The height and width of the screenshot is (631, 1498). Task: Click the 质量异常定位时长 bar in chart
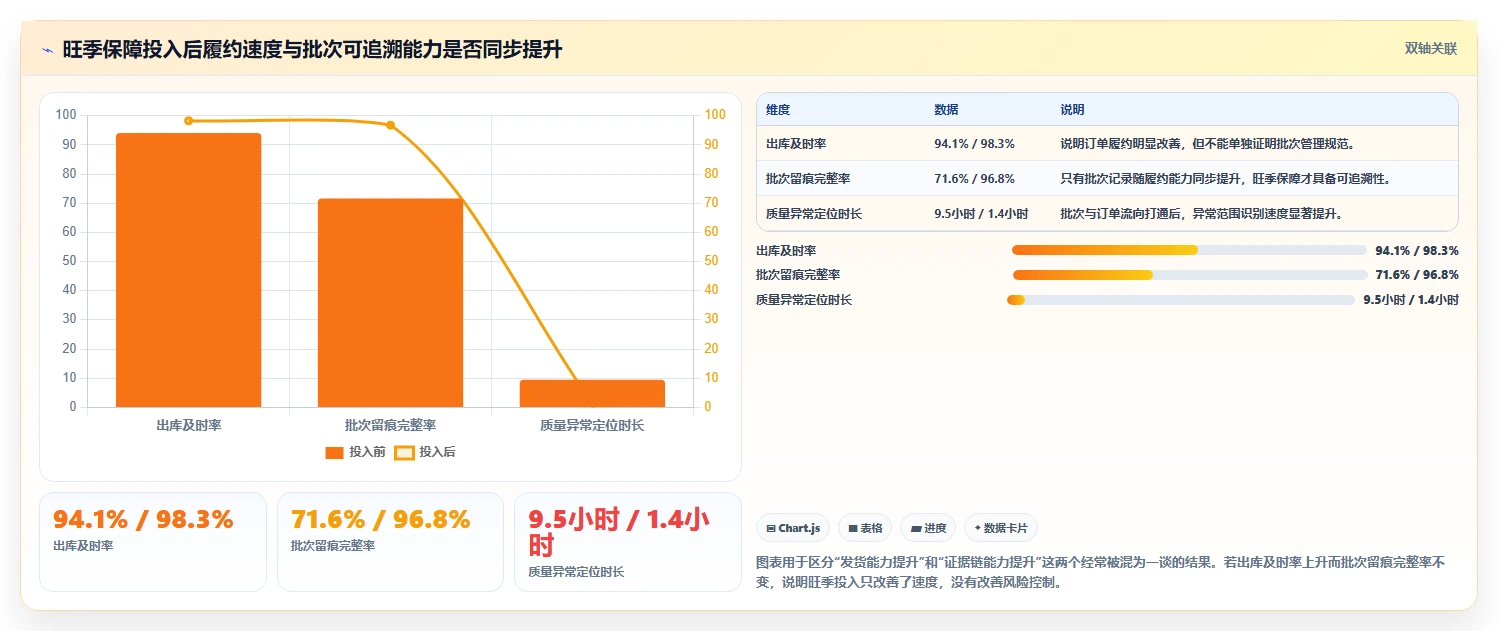(592, 393)
